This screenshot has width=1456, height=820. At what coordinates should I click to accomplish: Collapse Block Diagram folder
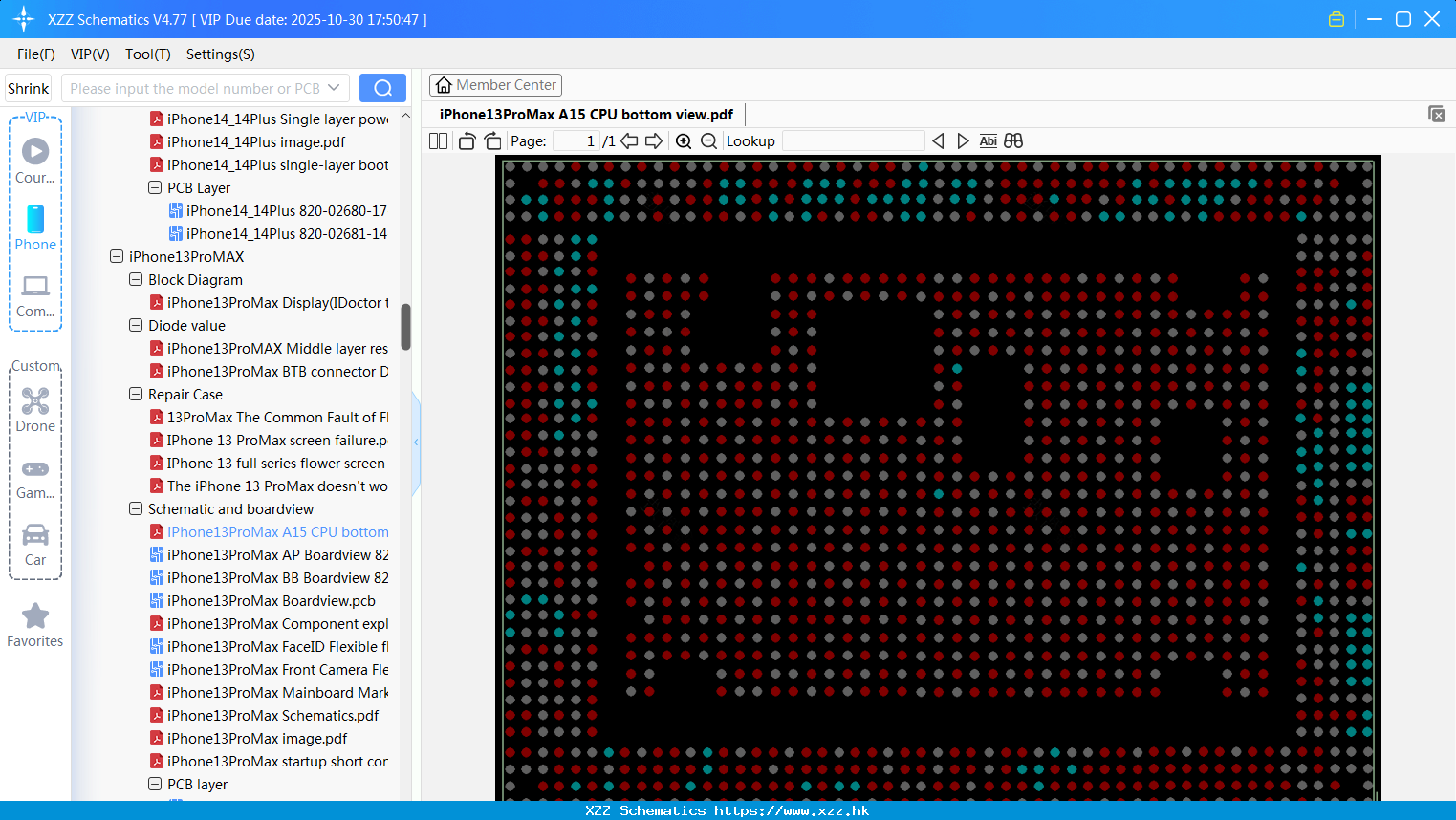click(136, 279)
